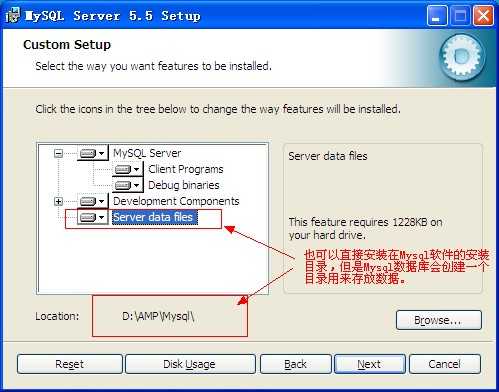The width and height of the screenshot is (499, 392).
Task: Proceed with the Next button
Action: tap(370, 364)
